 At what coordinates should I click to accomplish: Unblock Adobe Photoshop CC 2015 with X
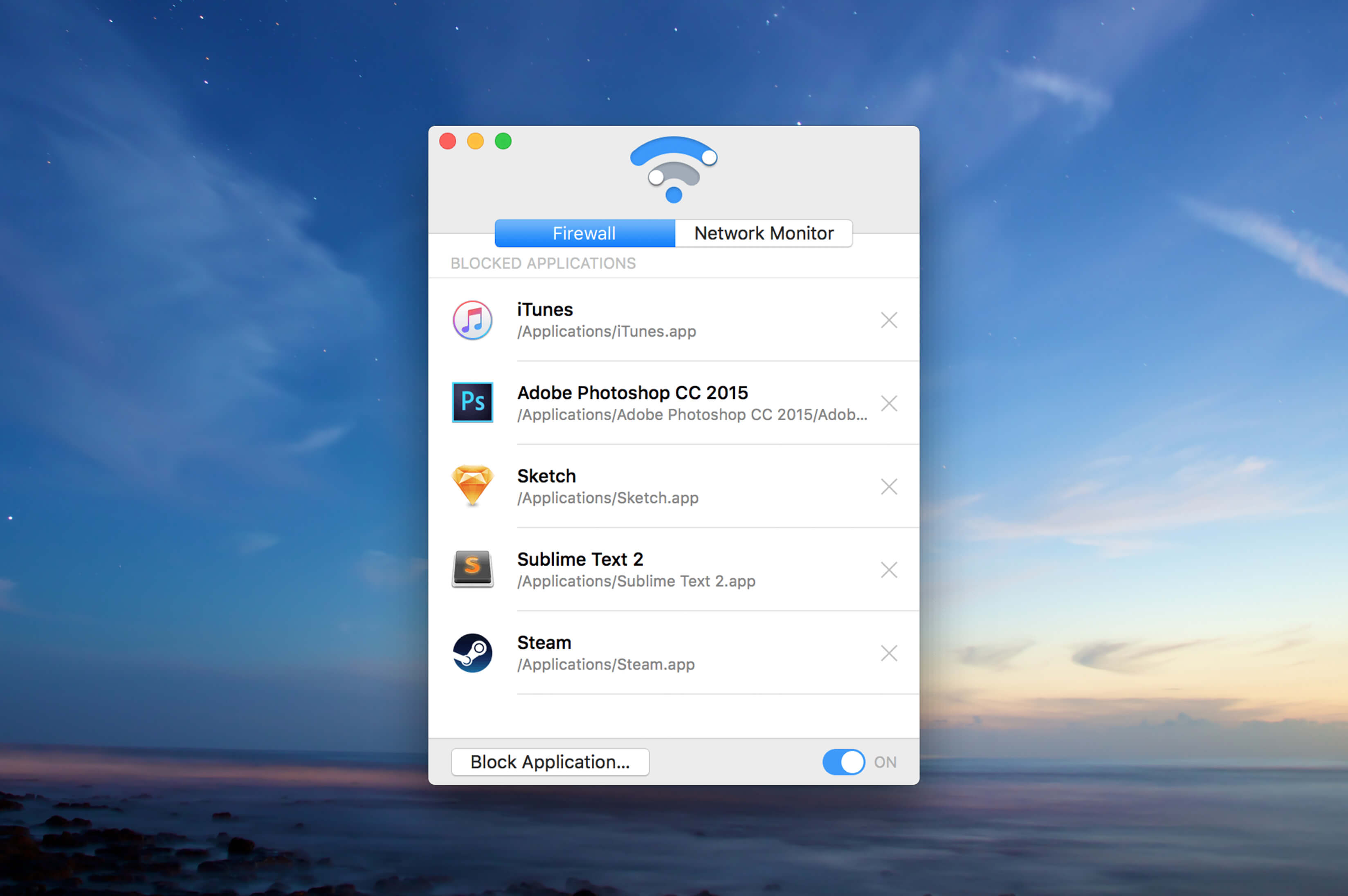pyautogui.click(x=889, y=403)
